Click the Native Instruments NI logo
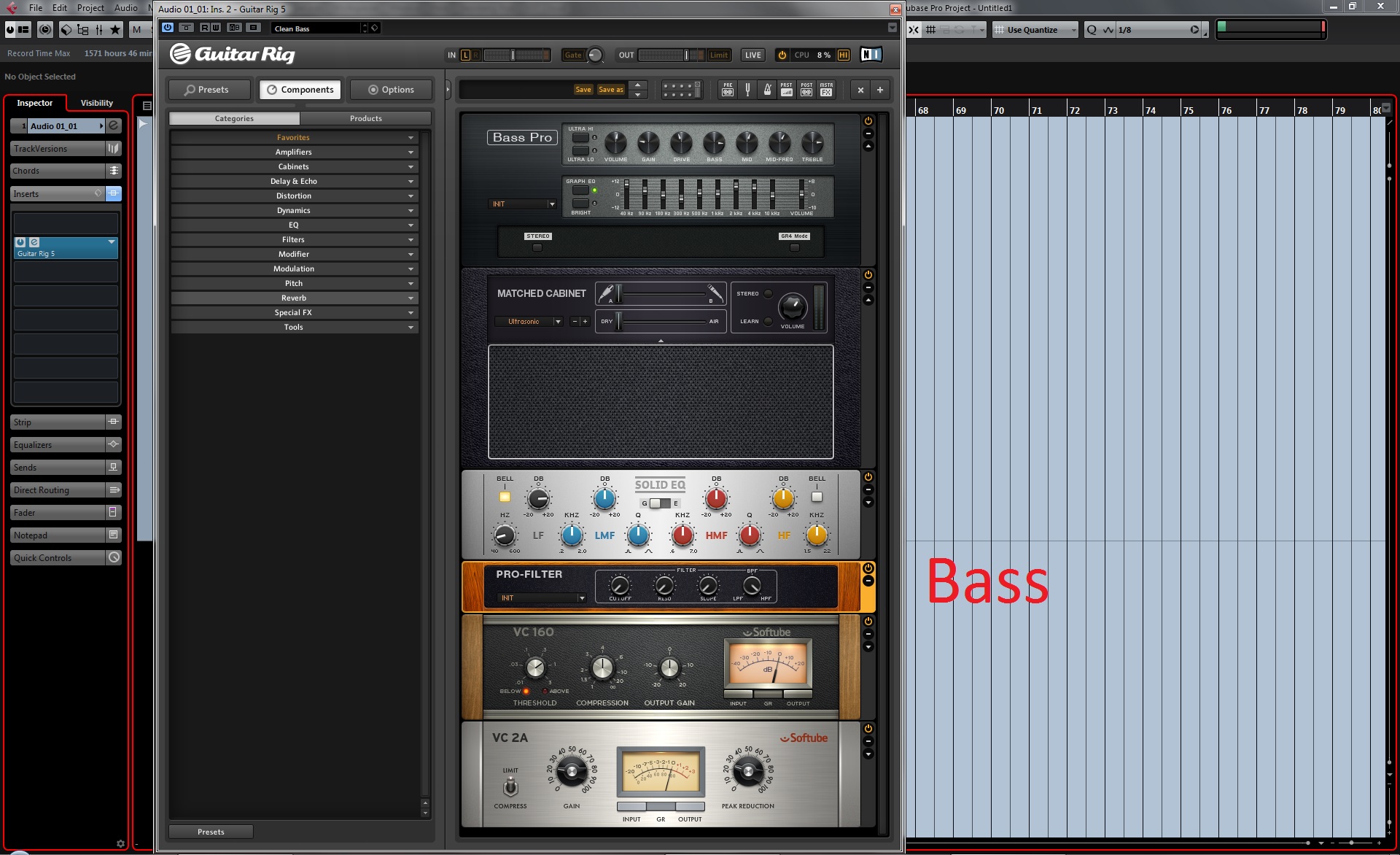This screenshot has height=855, width=1400. pyautogui.click(x=871, y=55)
